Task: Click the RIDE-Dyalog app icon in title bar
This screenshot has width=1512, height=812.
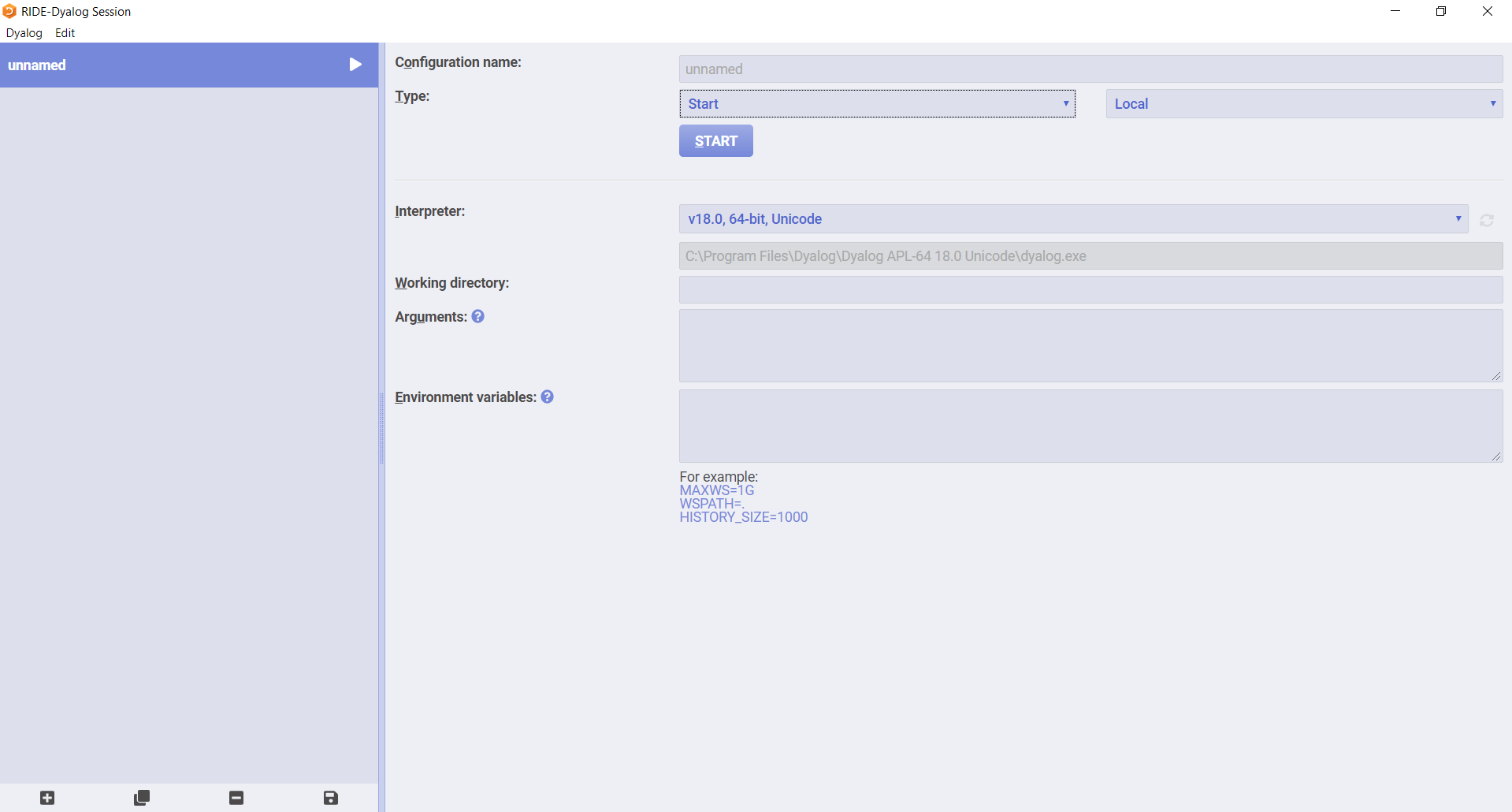Action: pyautogui.click(x=9, y=11)
